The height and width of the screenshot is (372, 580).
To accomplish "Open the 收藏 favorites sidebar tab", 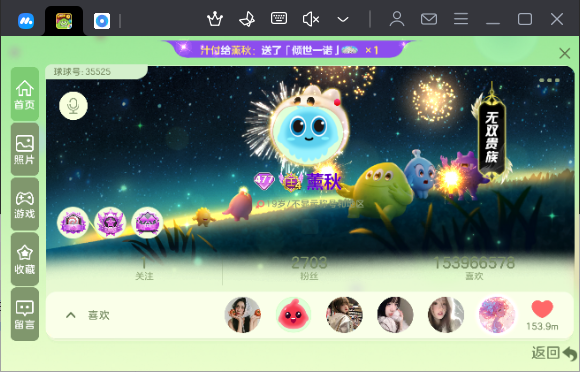I will click(25, 259).
